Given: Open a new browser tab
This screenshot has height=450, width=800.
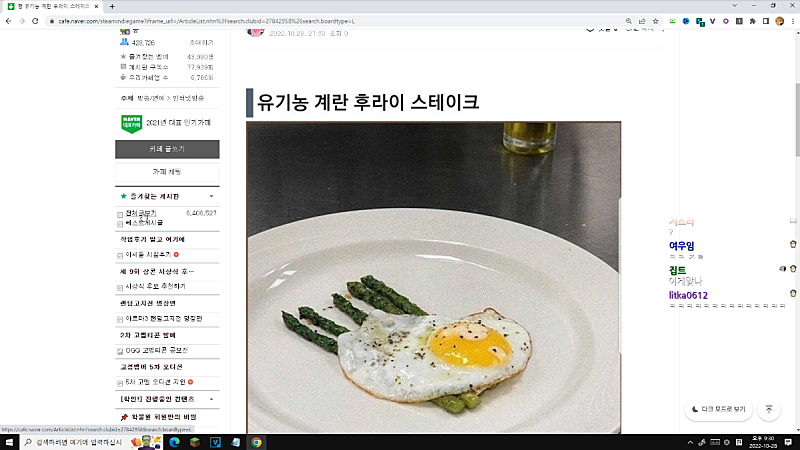Looking at the screenshot, I should click(112, 7).
